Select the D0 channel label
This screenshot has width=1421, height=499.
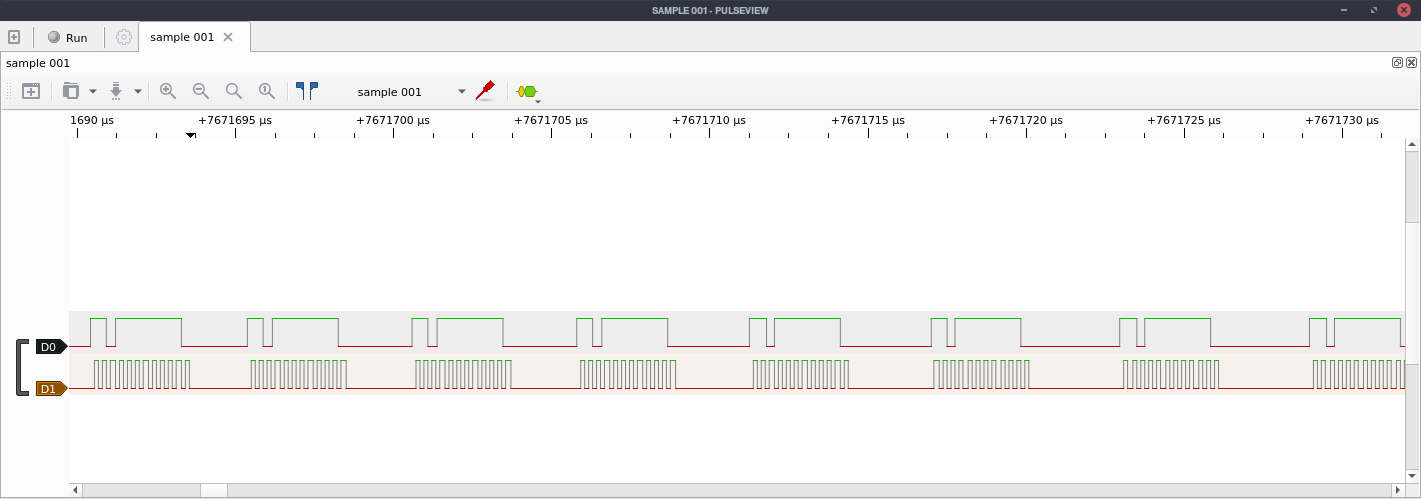(x=49, y=347)
